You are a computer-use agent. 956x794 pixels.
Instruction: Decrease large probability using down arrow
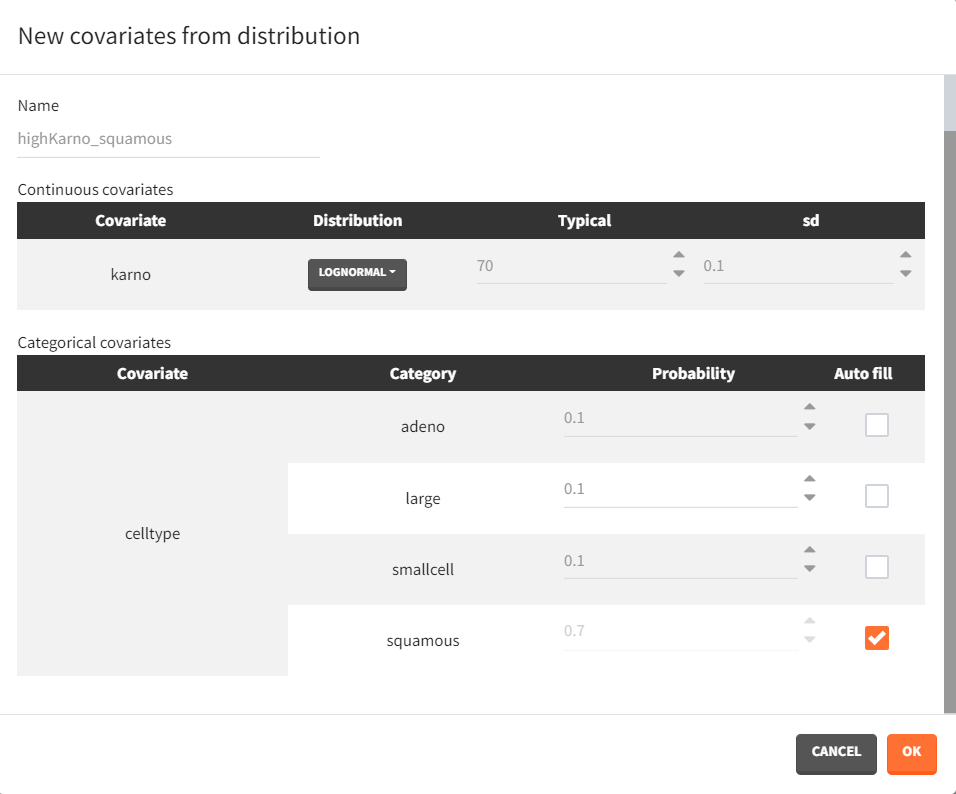(x=809, y=497)
